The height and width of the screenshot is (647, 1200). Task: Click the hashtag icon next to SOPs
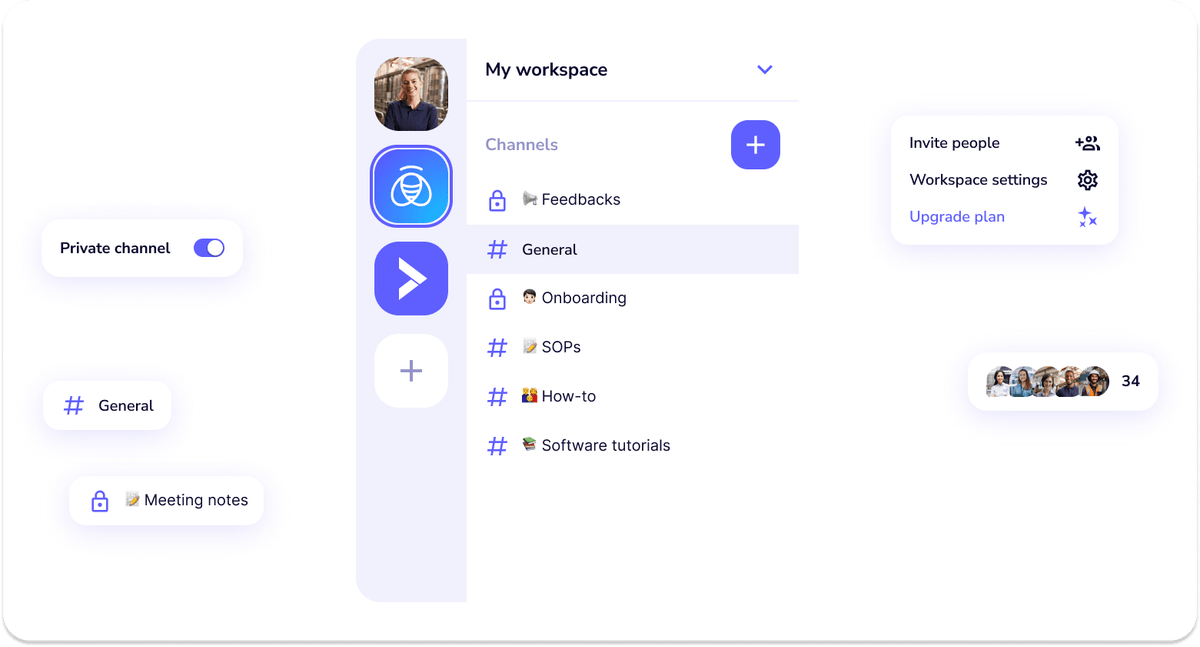click(497, 347)
